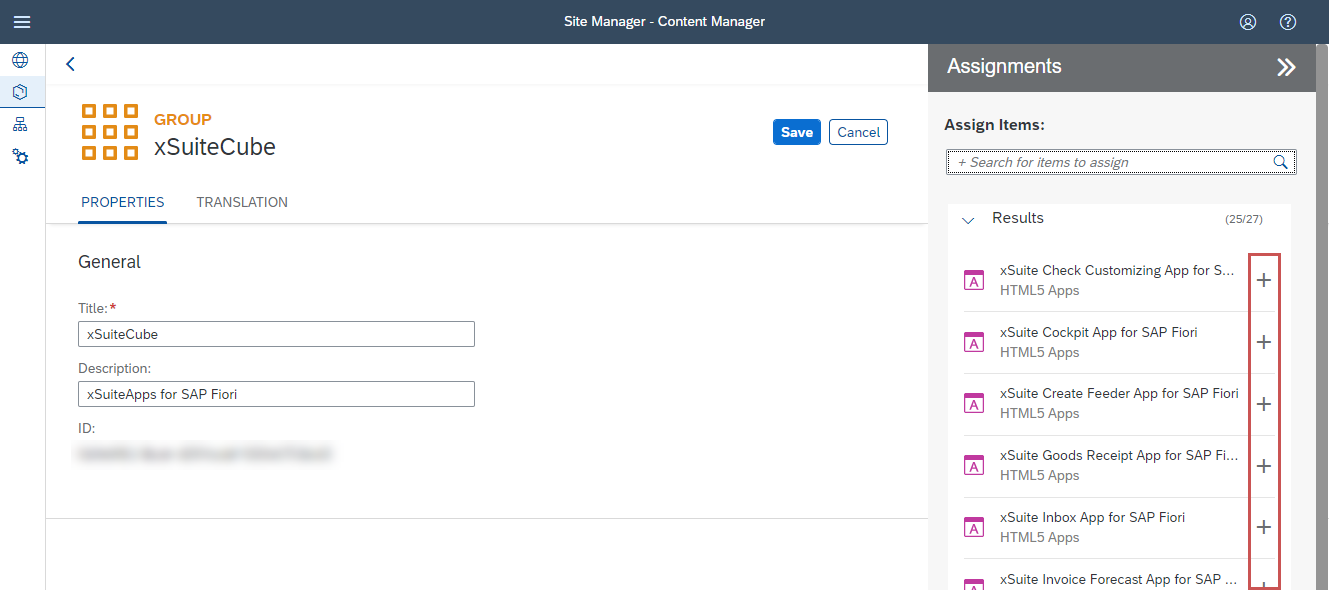Click the user profile icon
This screenshot has height=590, width=1329.
point(1247,22)
